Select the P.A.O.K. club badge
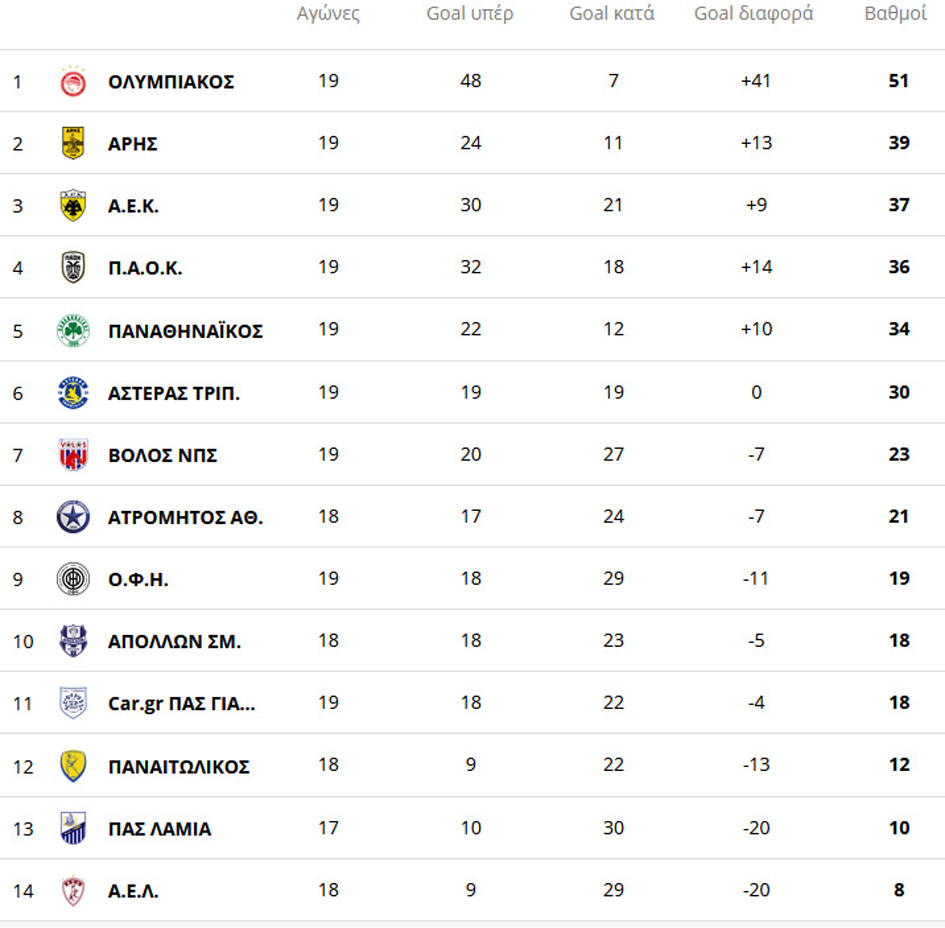This screenshot has height=928, width=945. [x=73, y=268]
